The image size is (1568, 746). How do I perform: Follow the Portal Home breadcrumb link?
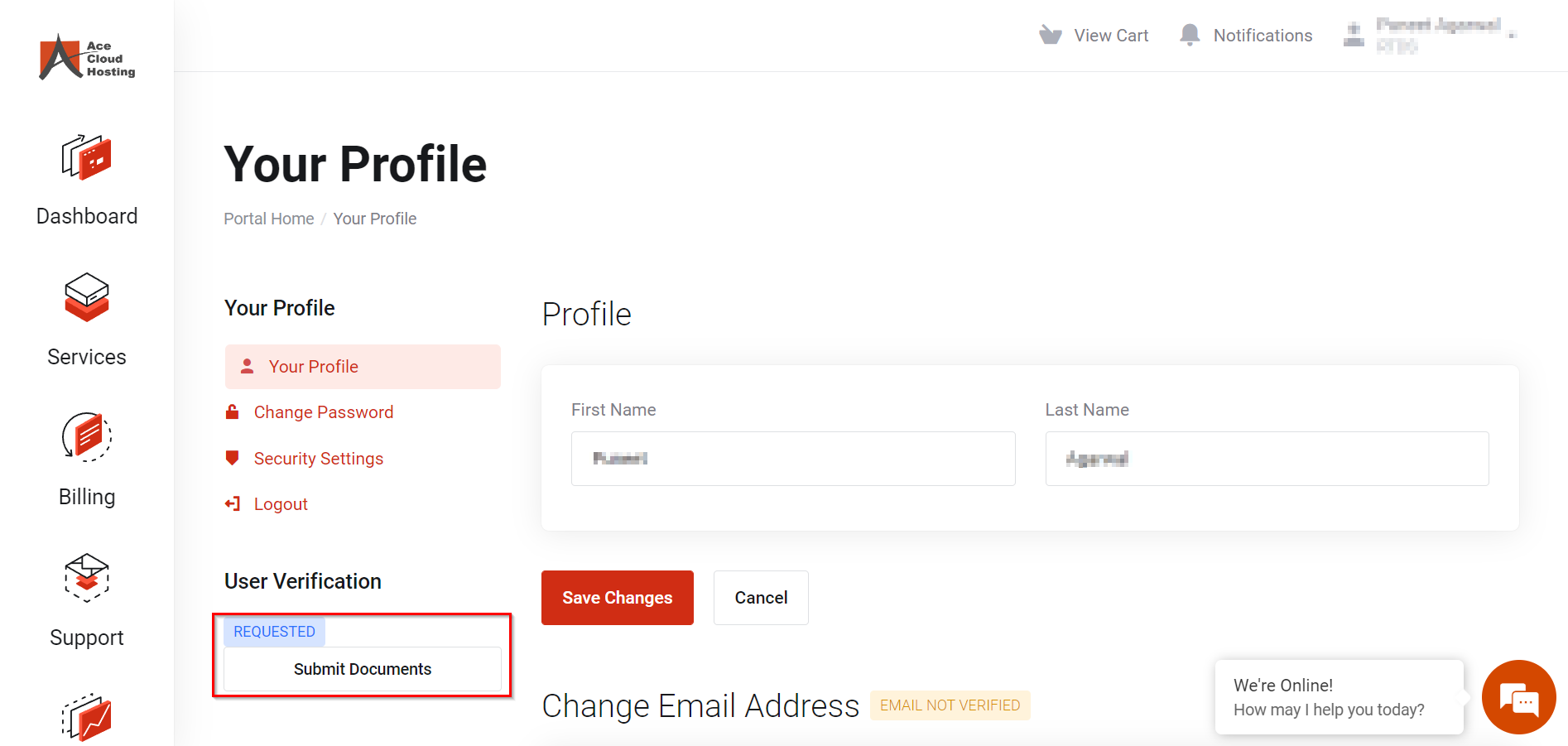click(269, 219)
